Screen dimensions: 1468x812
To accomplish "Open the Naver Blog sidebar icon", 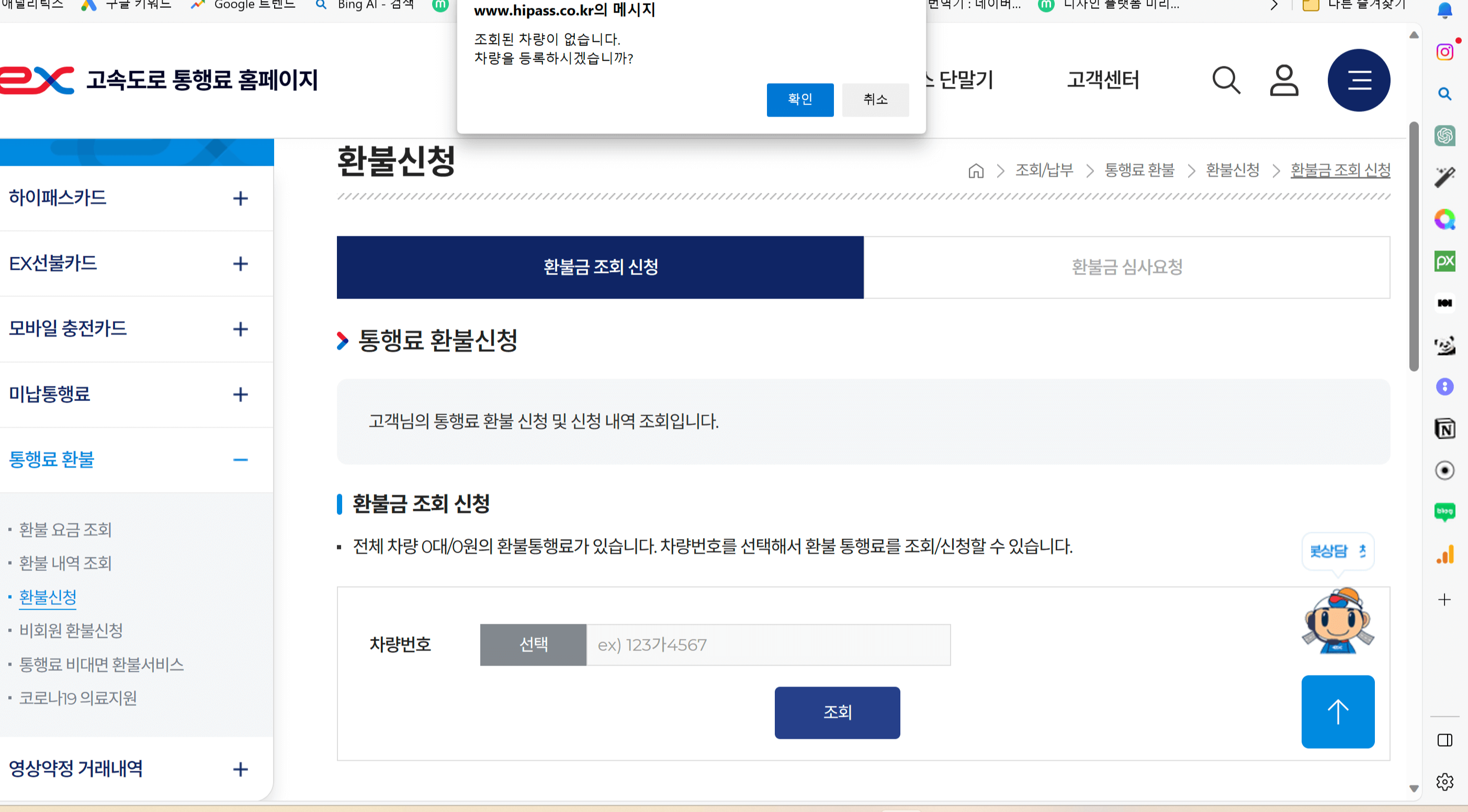I will click(1444, 512).
